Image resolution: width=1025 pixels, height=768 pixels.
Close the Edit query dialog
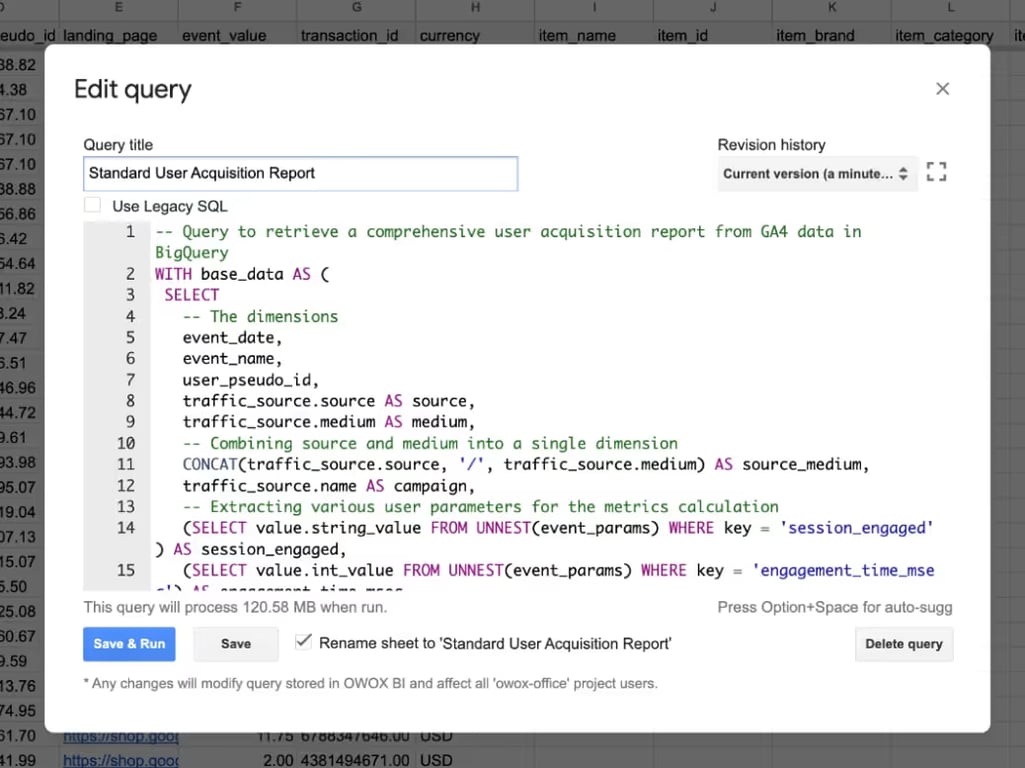point(942,89)
